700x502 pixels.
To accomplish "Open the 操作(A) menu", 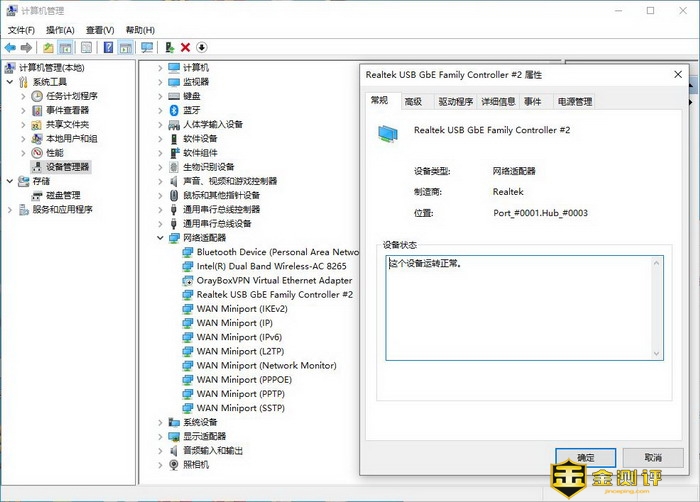I will click(x=60, y=30).
